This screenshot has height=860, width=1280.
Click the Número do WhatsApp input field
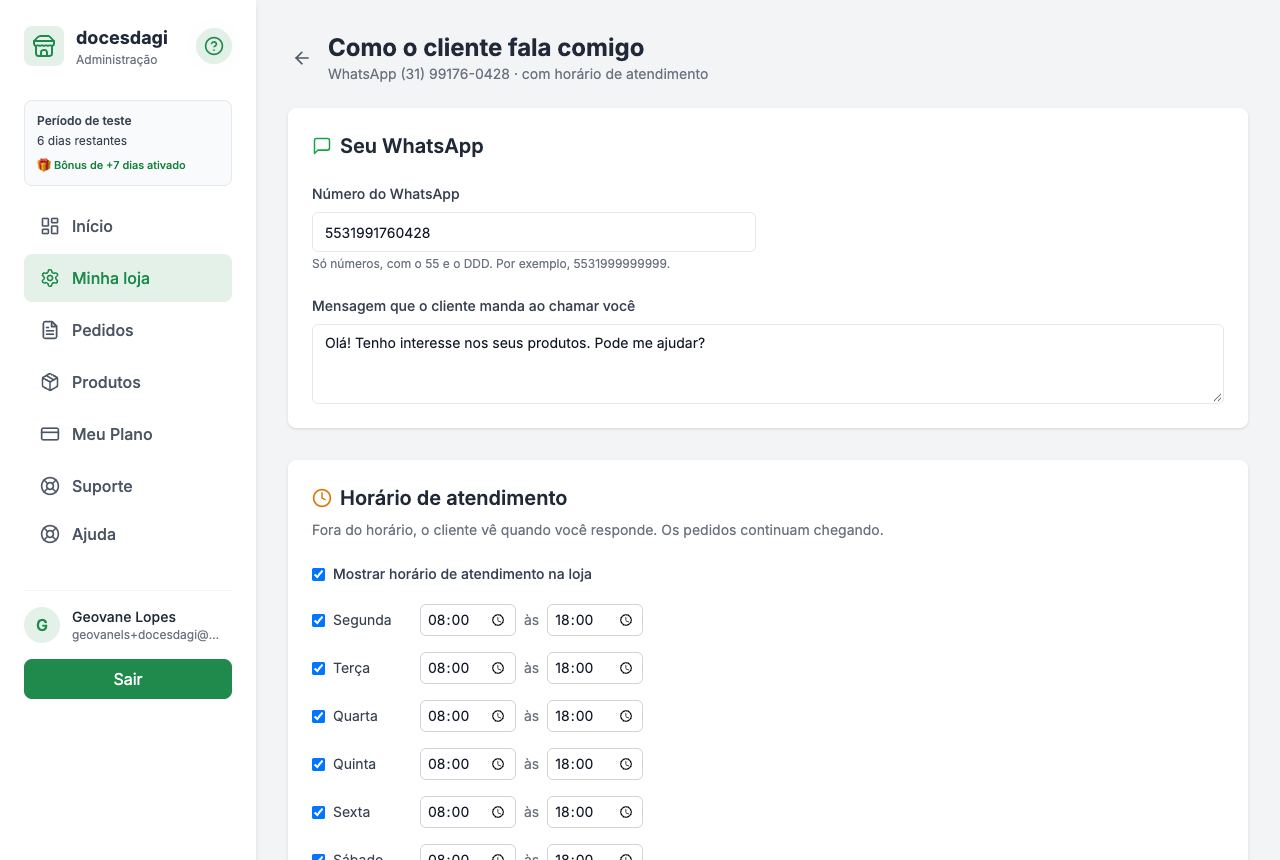click(534, 232)
